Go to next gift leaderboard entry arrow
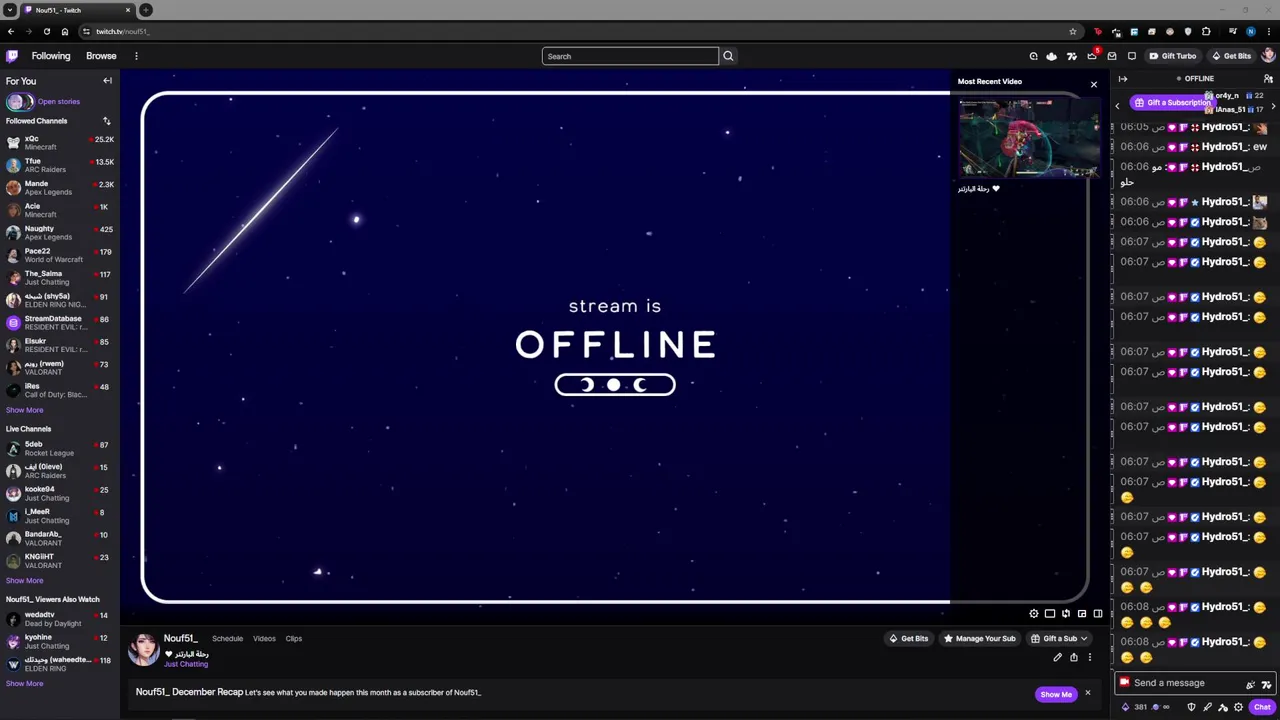The height and width of the screenshot is (720, 1280). (1273, 106)
